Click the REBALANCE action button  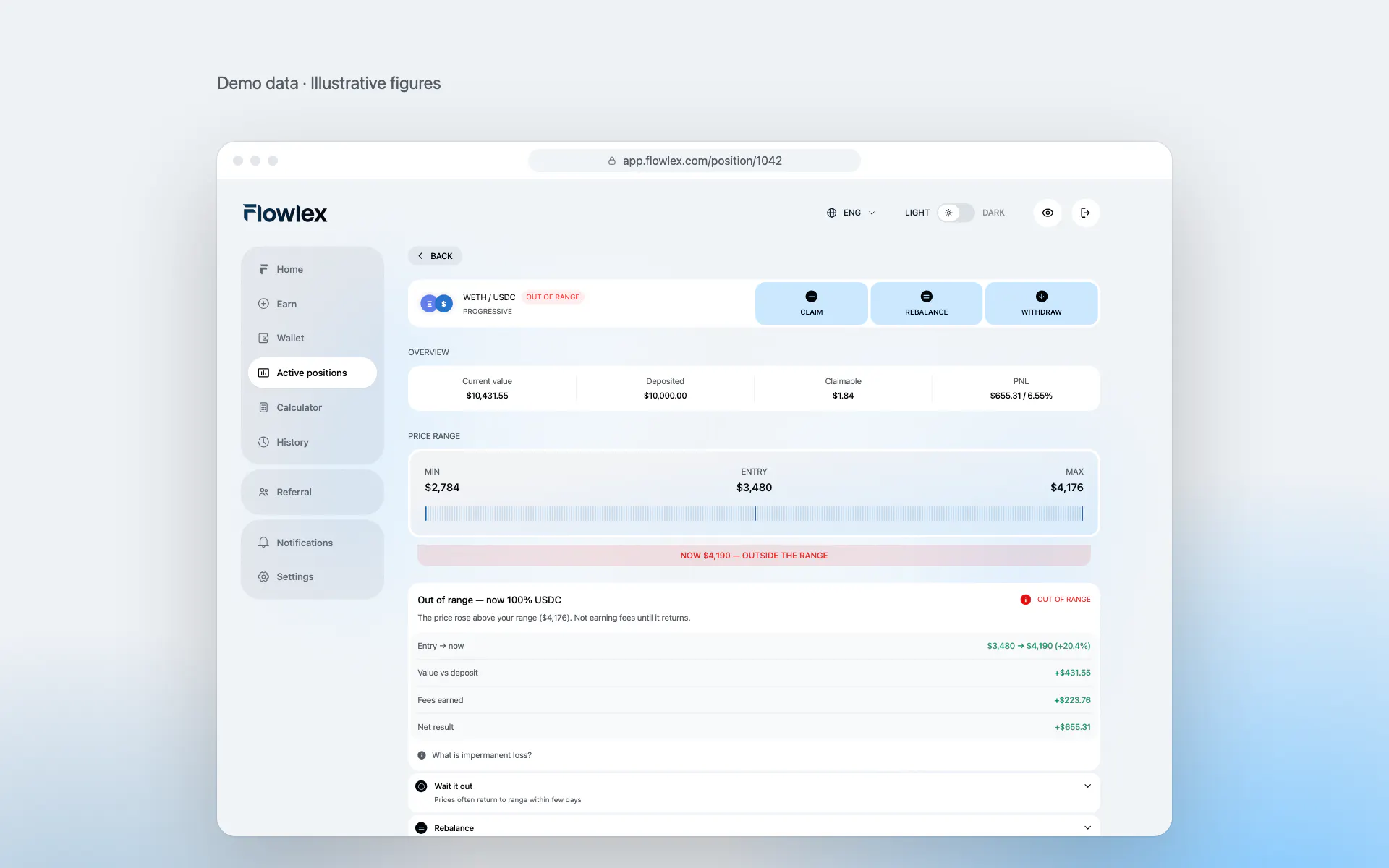[926, 304]
